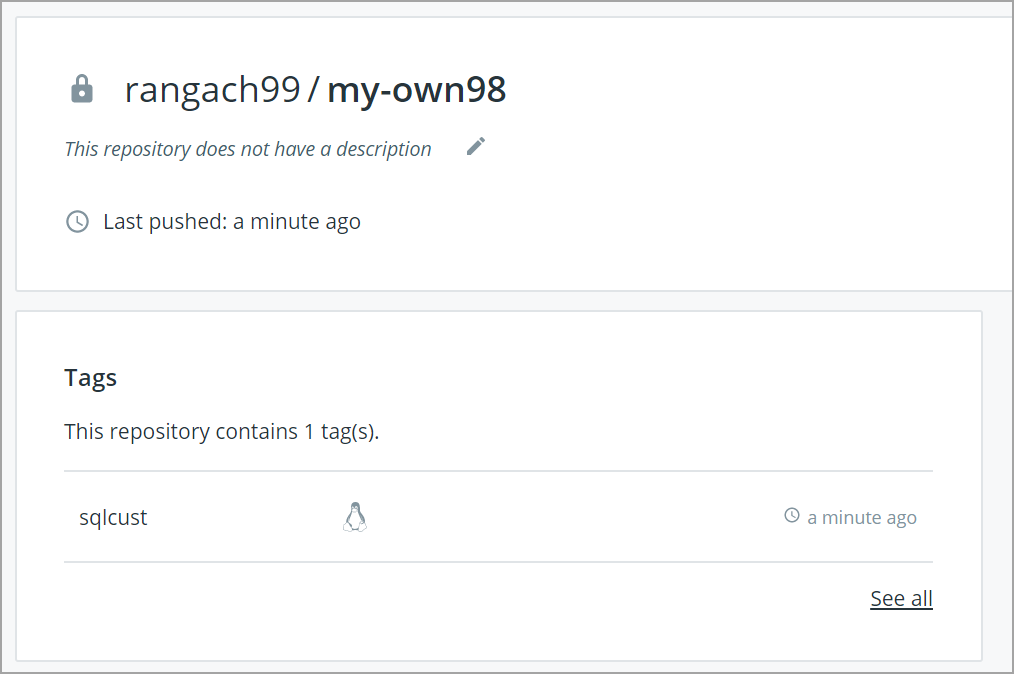Click the pencil icon to edit description

click(x=476, y=147)
